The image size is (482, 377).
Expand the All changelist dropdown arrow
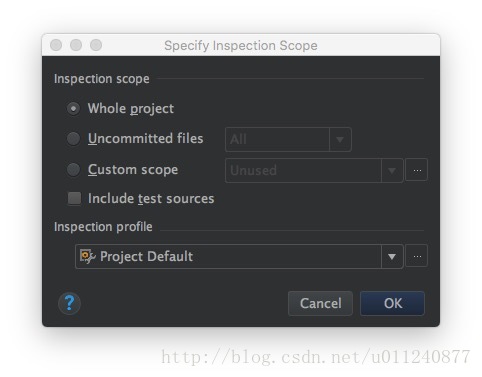pos(340,139)
